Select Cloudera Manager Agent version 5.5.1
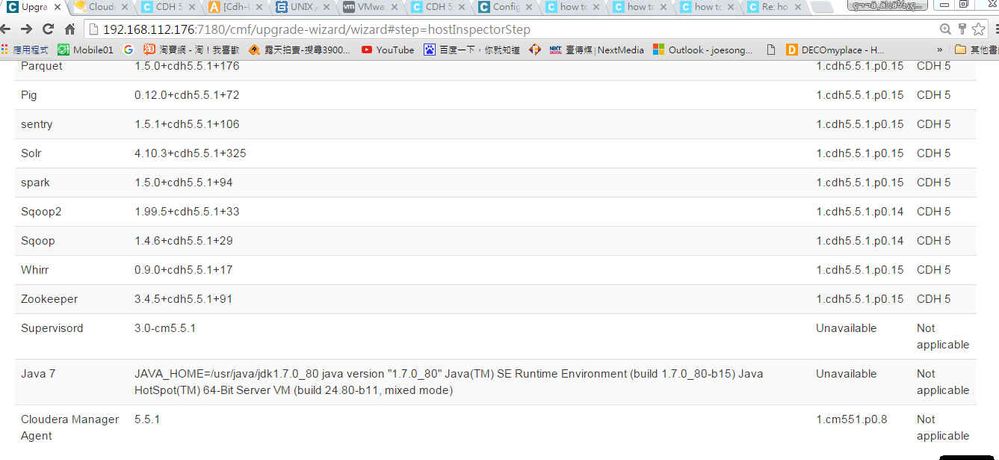Screen dimensions: 999x460 coord(147,420)
